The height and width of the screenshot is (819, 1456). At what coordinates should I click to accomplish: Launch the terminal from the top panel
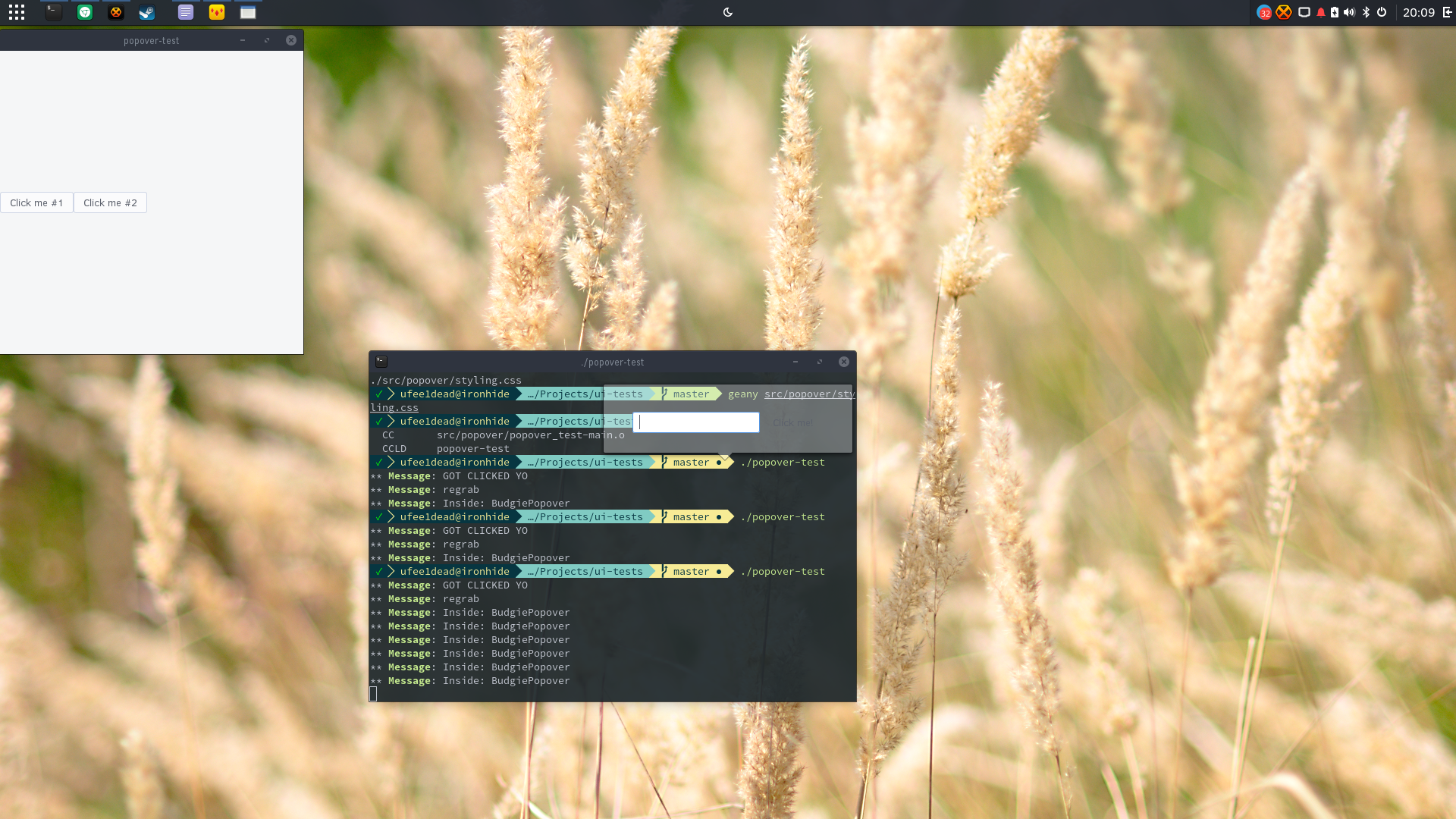coord(53,12)
